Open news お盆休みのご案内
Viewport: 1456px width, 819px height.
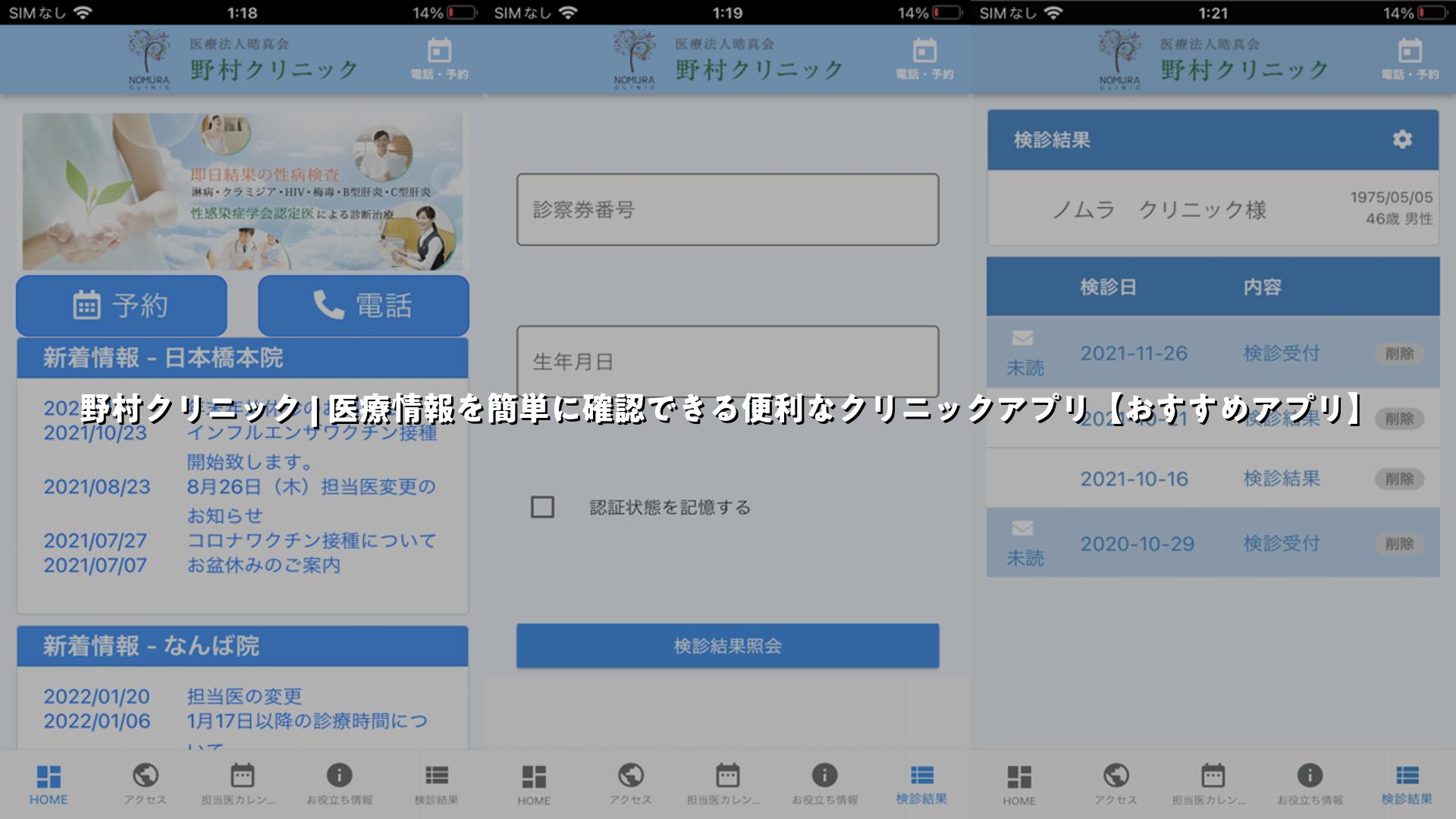click(264, 566)
